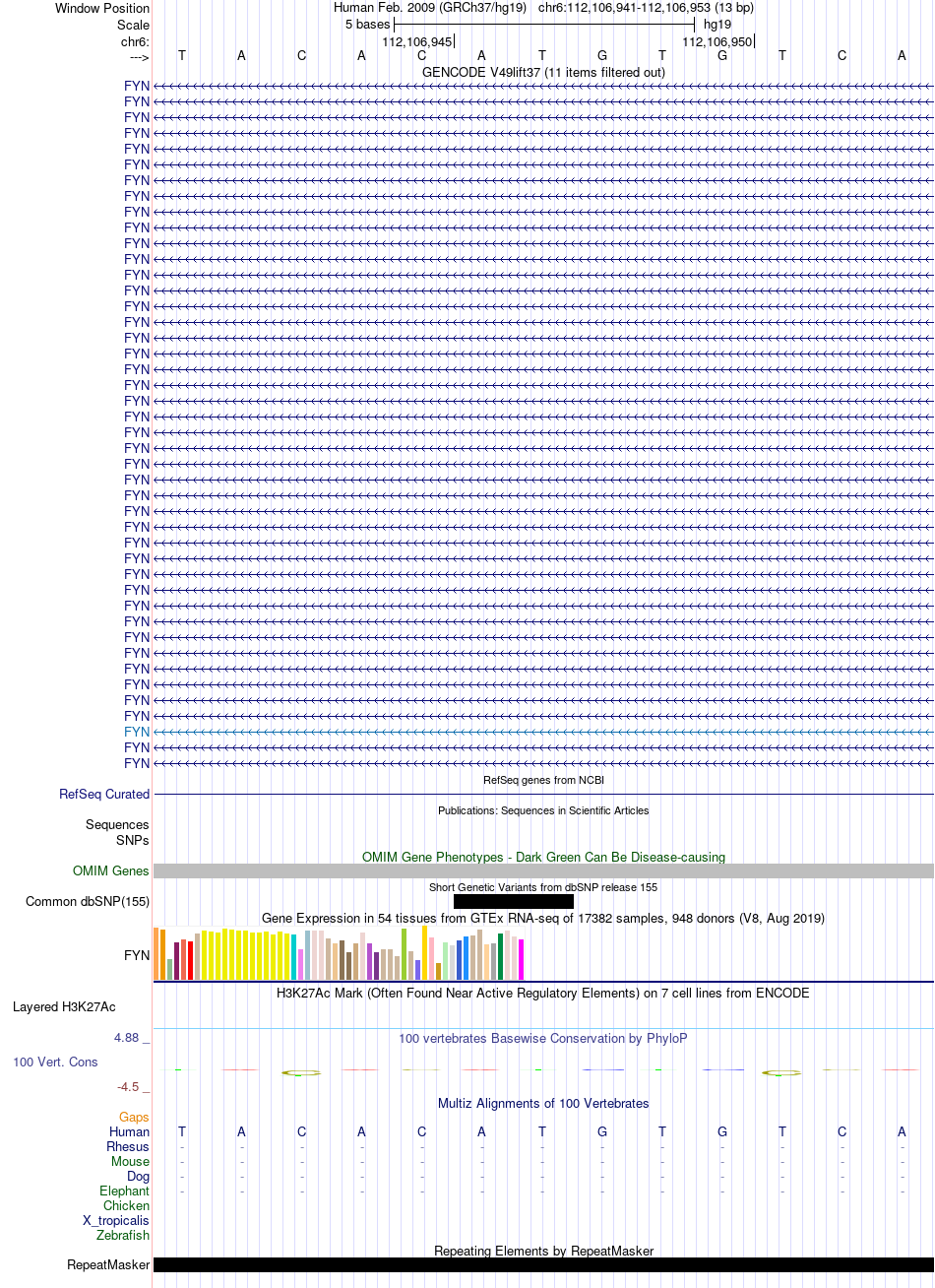The image size is (935, 1288).
Task: Click the OMIM Genes track label
Action: [x=111, y=870]
